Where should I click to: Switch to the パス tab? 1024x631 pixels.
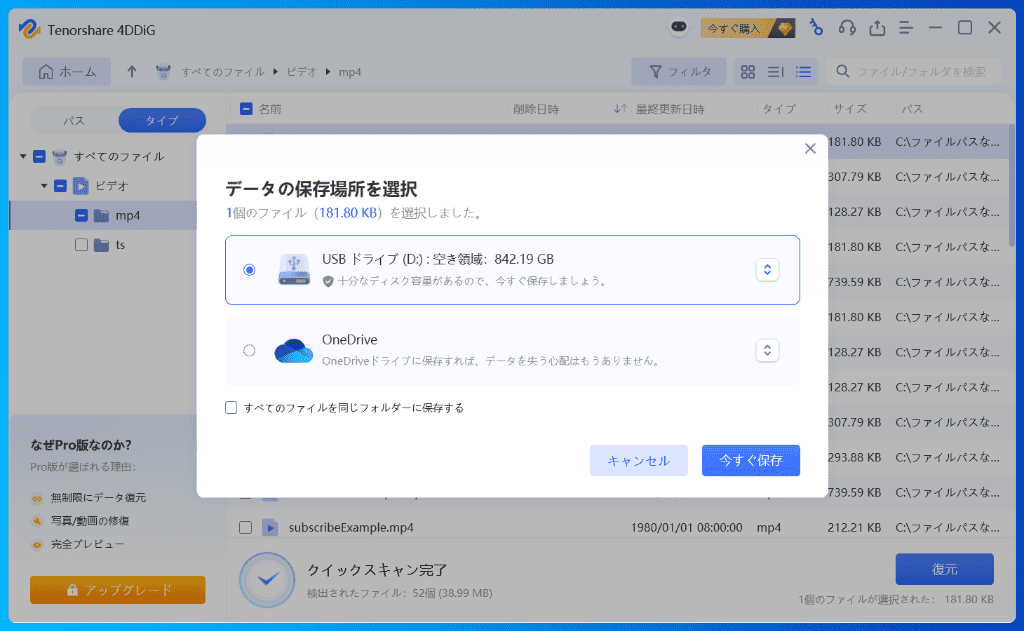(x=74, y=121)
